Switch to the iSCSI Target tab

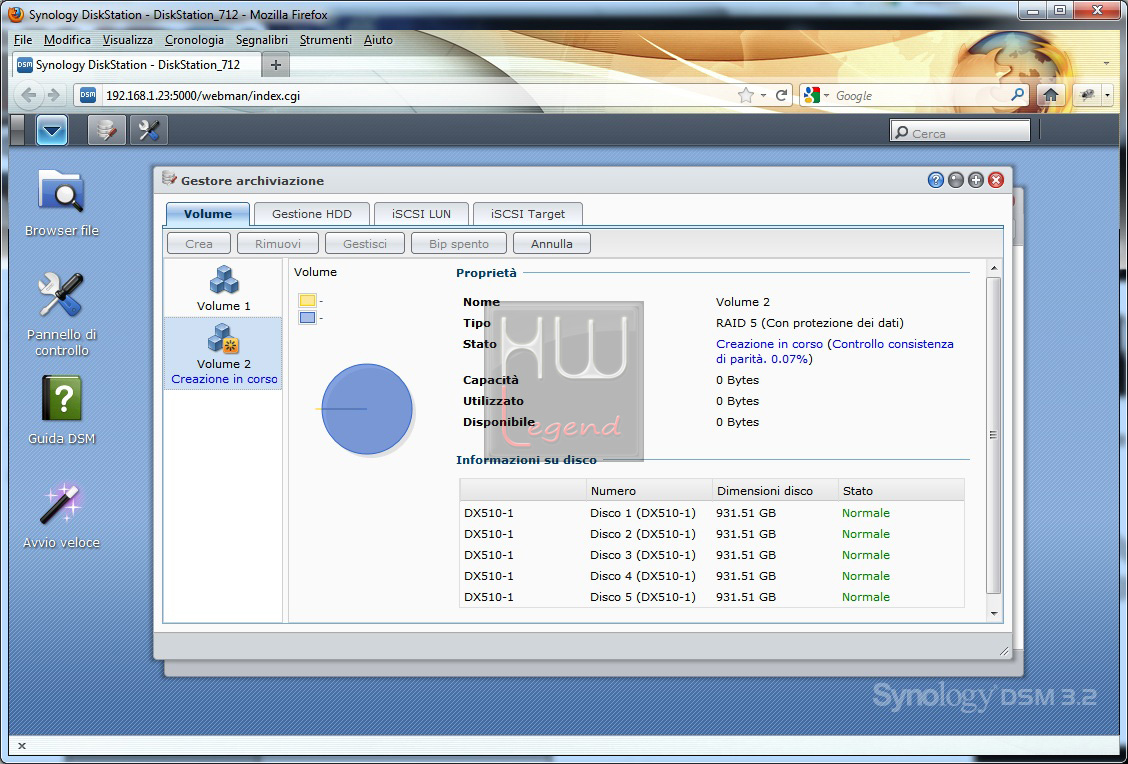[528, 214]
